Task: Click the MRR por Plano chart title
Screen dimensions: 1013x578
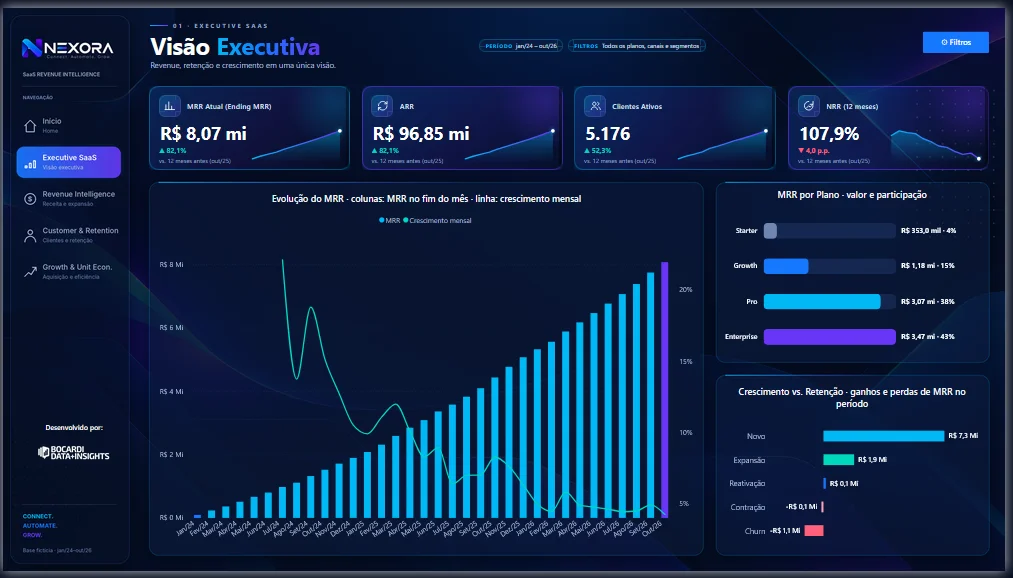Action: click(x=851, y=194)
